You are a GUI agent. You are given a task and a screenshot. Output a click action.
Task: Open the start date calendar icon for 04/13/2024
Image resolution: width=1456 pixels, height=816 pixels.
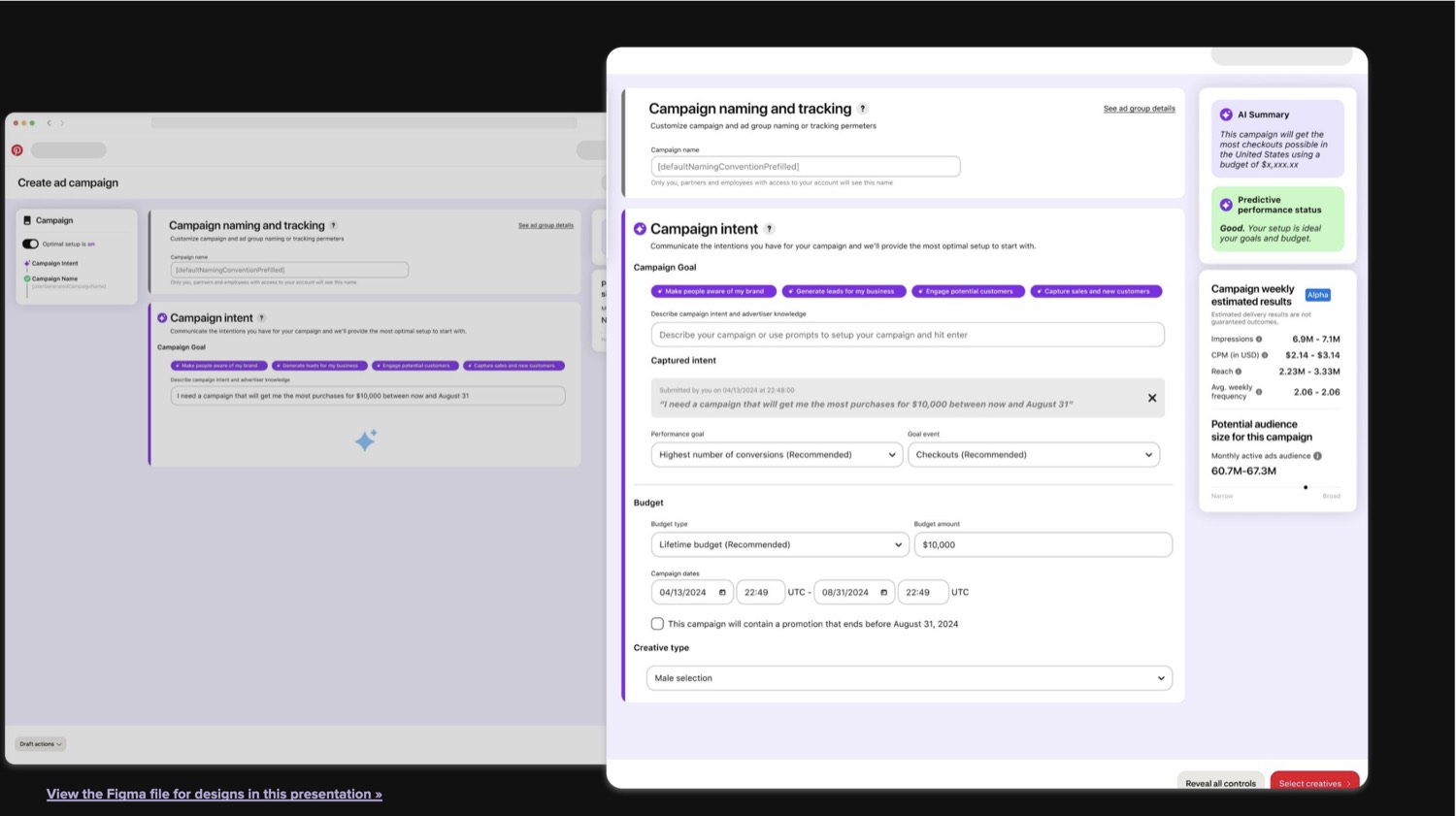point(722,592)
